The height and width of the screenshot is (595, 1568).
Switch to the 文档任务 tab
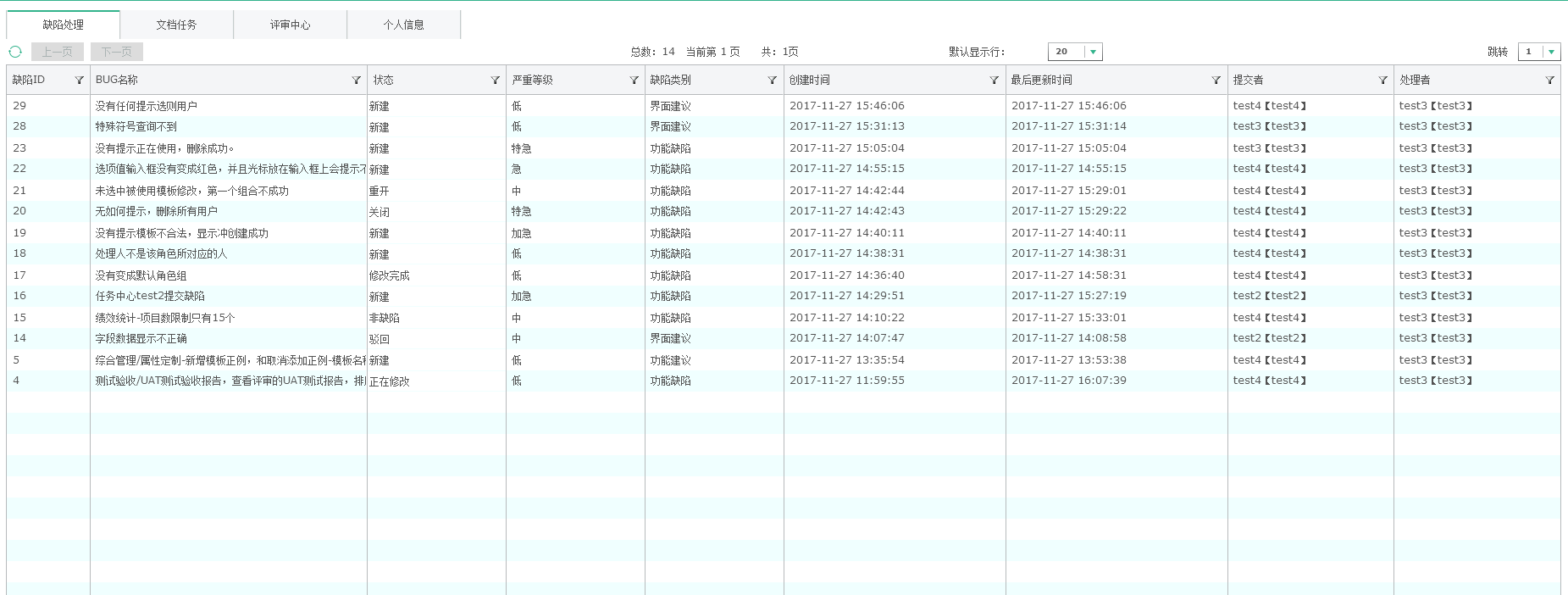point(176,25)
